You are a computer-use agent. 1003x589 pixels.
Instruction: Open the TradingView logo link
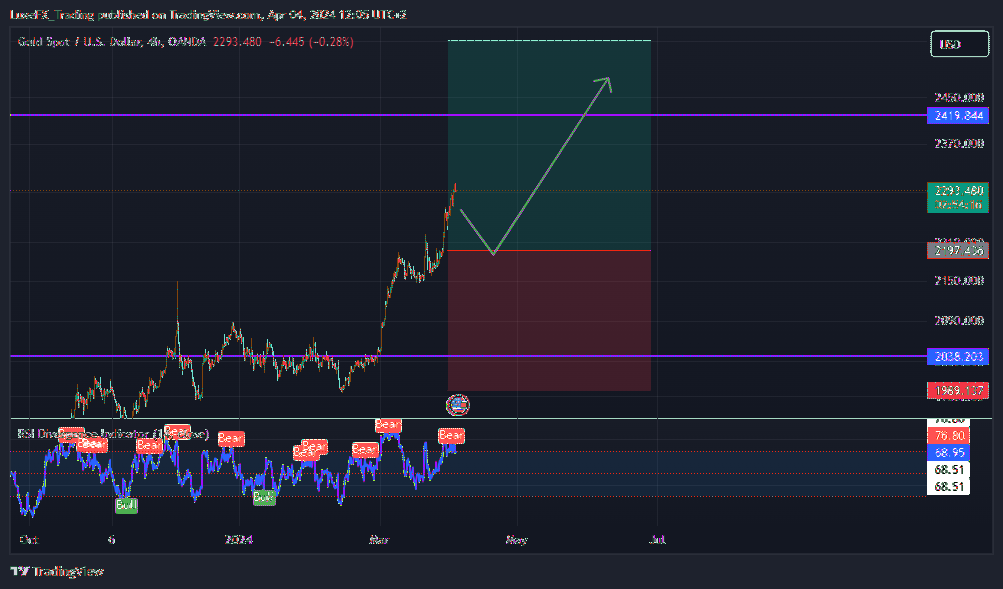tap(57, 571)
